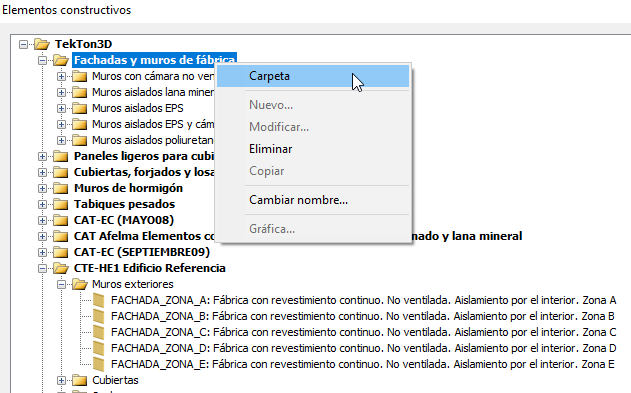Screen dimensions: 631x393
Task: Click the FACHADA_ZONA_C wall element icon
Action: point(99,332)
